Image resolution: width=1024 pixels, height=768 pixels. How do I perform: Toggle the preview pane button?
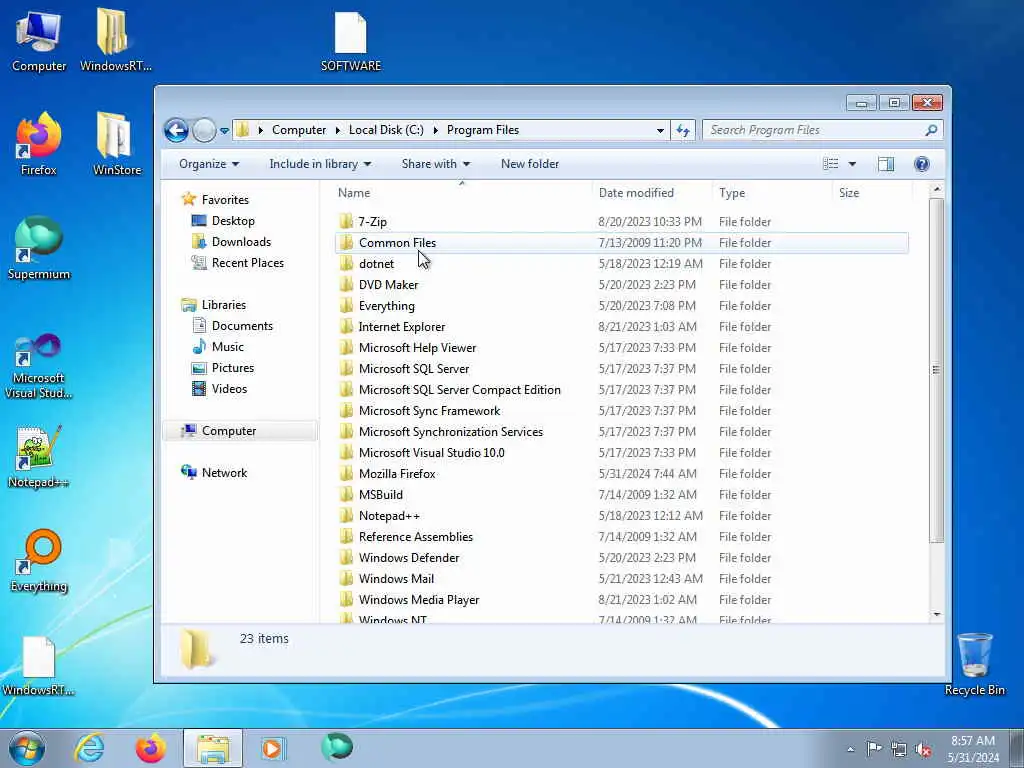(x=886, y=164)
